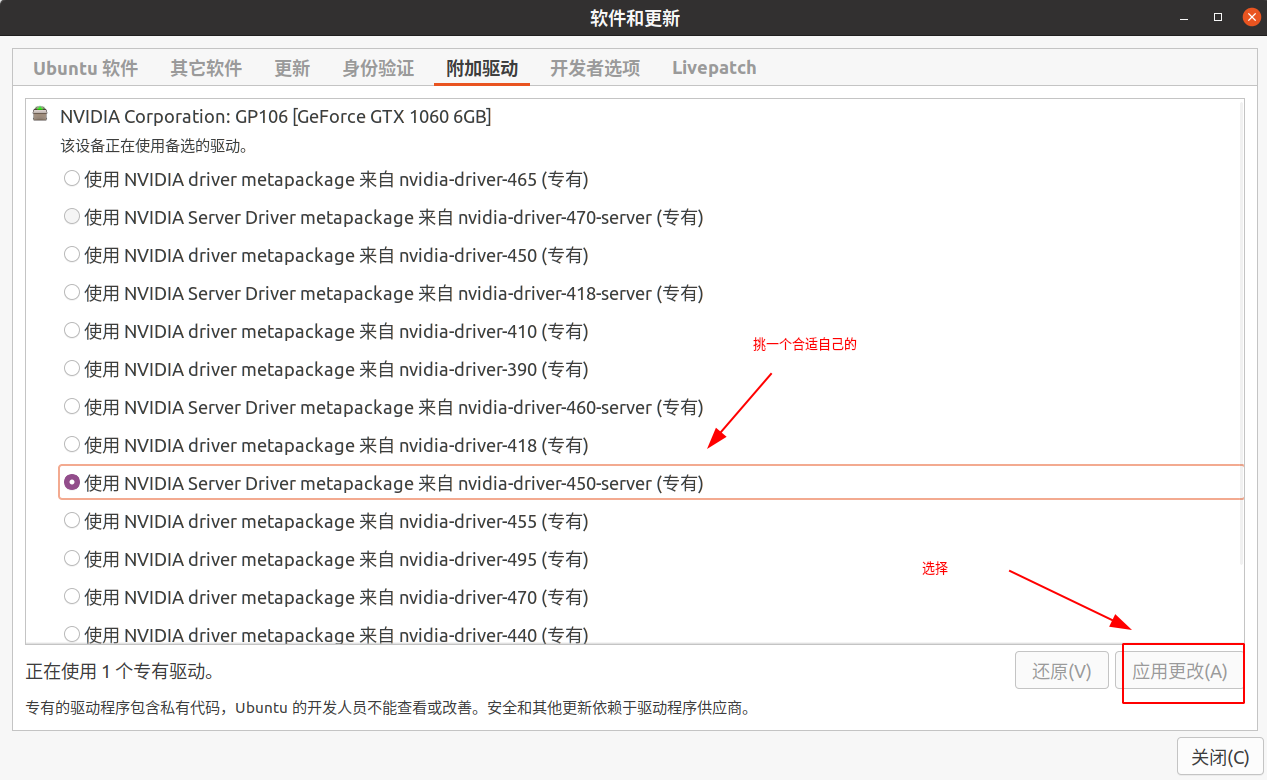
Task: Click the 应用更改(A) button
Action: coord(1179,671)
